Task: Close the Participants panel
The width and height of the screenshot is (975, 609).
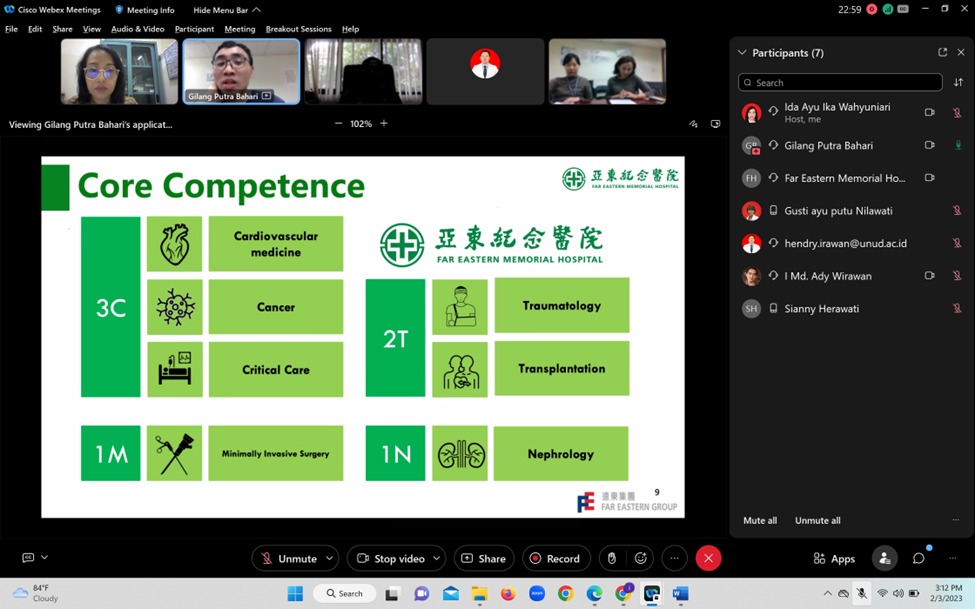Action: tap(961, 53)
